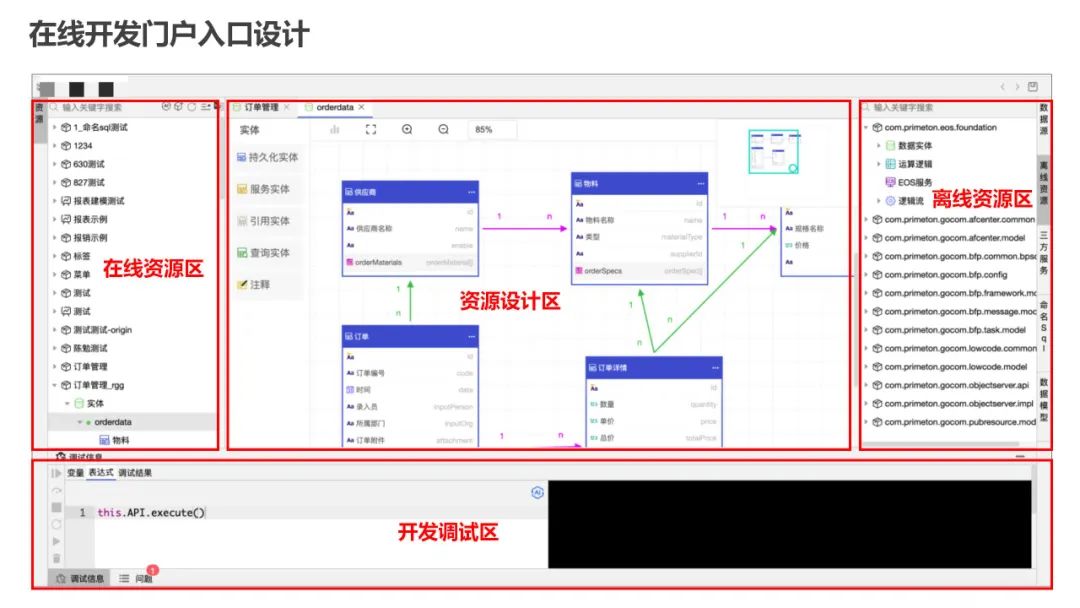
Task: Close the 订单管理 editor tab
Action: pos(287,107)
